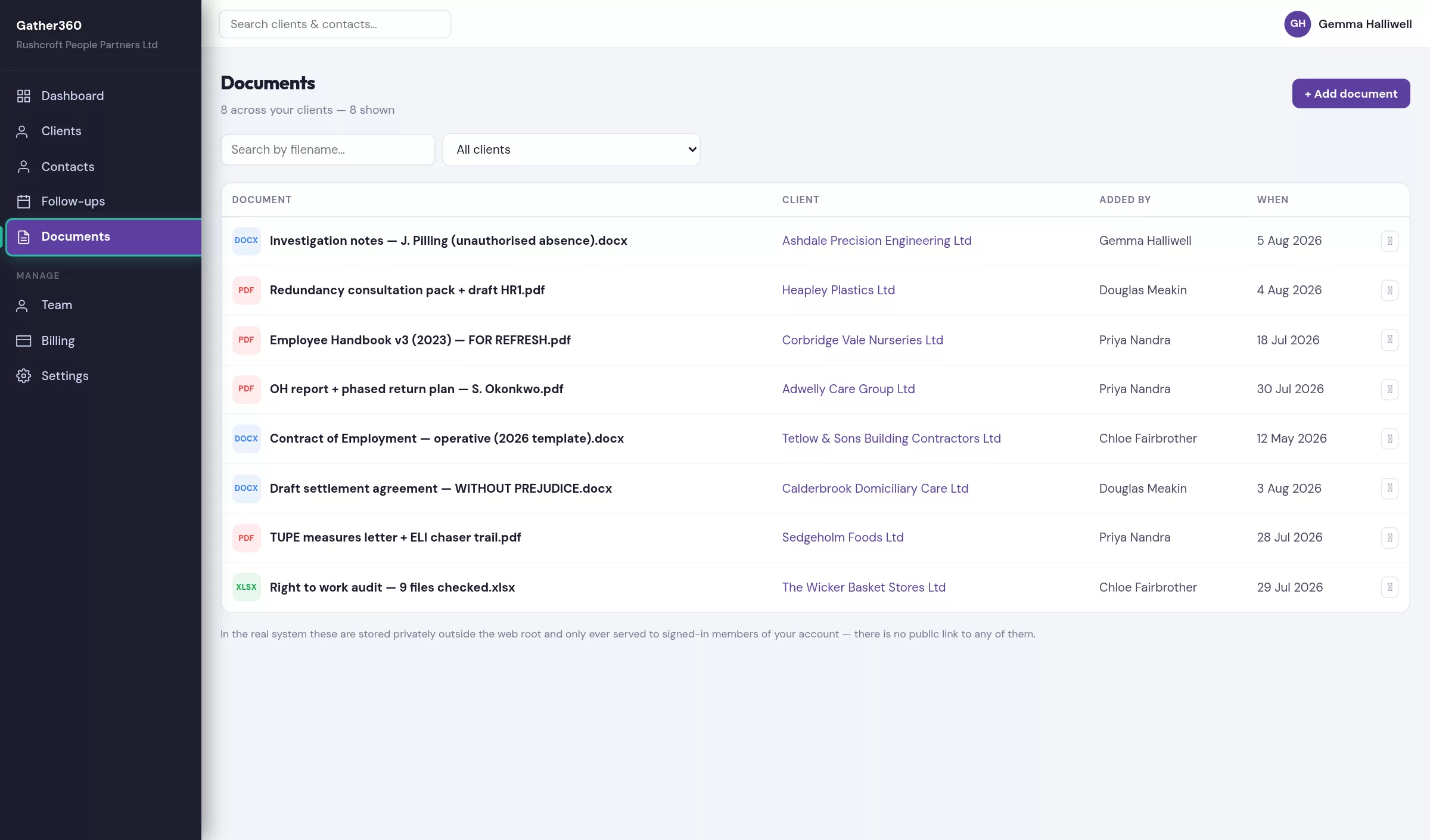Open Heapley Plastics Ltd client link
The height and width of the screenshot is (840, 1430).
(838, 290)
